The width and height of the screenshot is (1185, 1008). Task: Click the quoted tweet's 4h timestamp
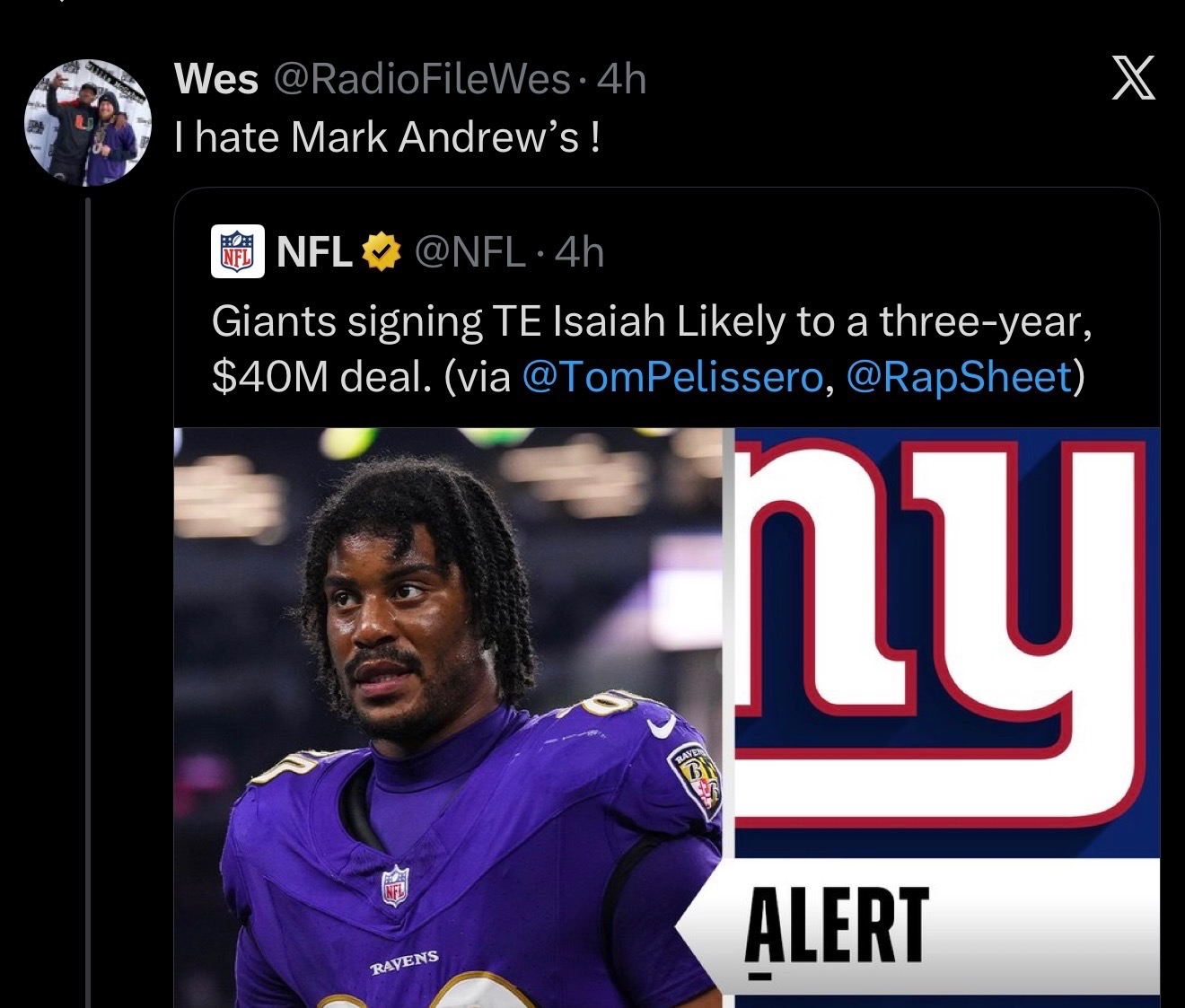coord(579,252)
